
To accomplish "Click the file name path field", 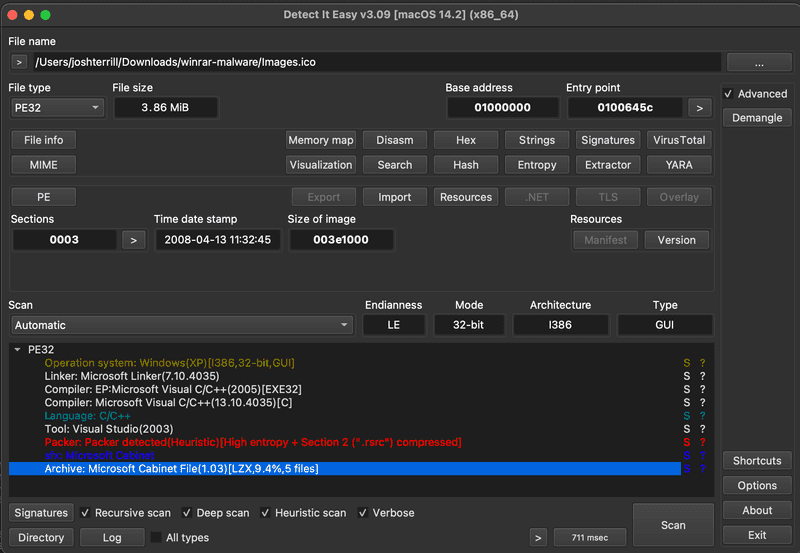I will click(375, 62).
